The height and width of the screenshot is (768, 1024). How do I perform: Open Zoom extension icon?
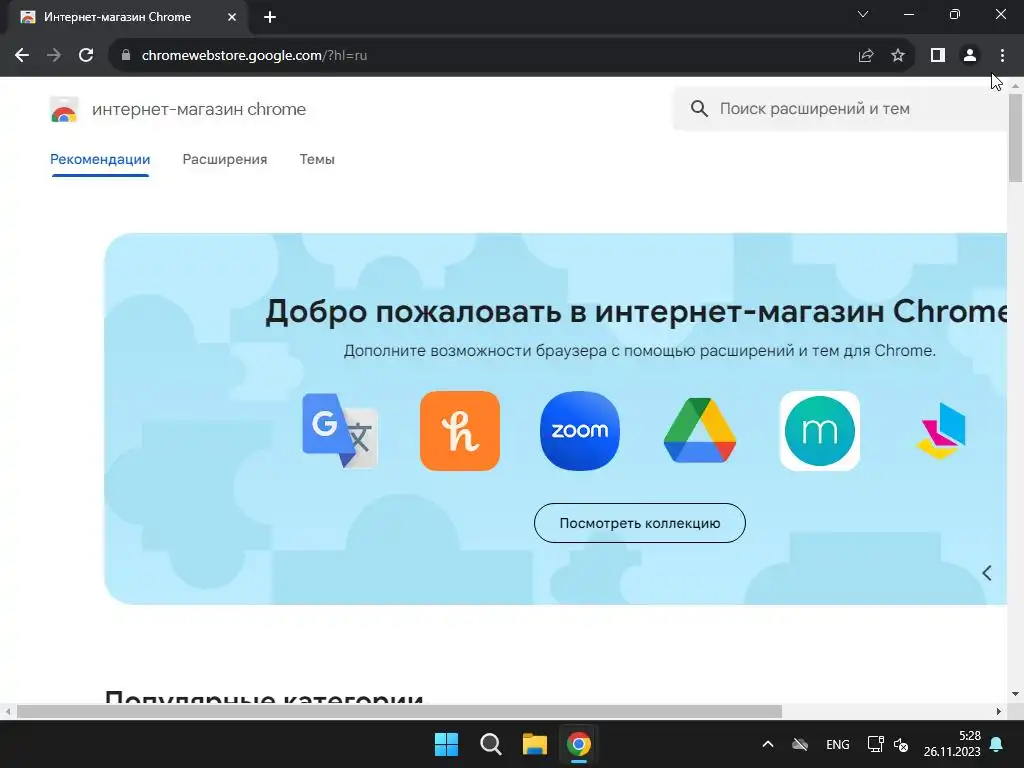(x=580, y=431)
